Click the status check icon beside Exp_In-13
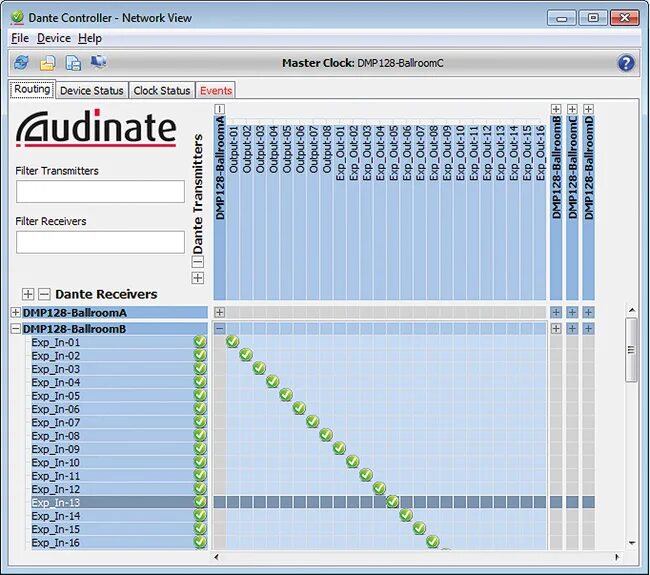This screenshot has width=650, height=575. pos(200,502)
